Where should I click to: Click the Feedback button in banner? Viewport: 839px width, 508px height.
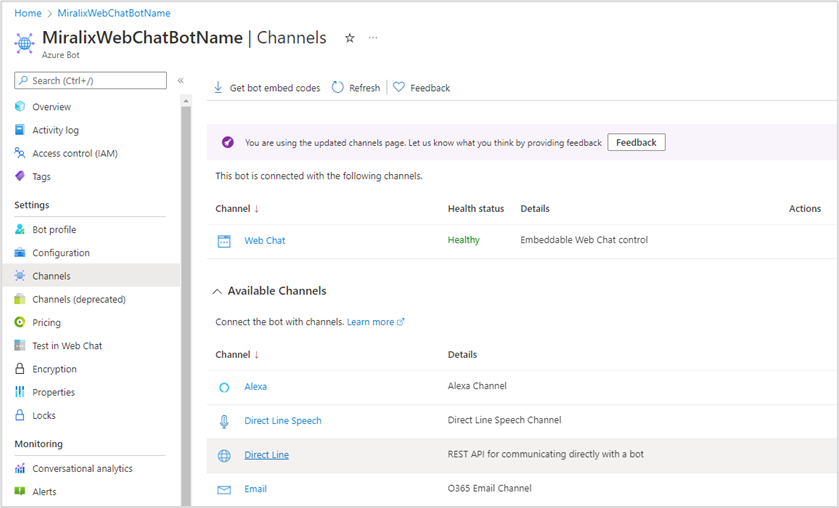(x=636, y=142)
